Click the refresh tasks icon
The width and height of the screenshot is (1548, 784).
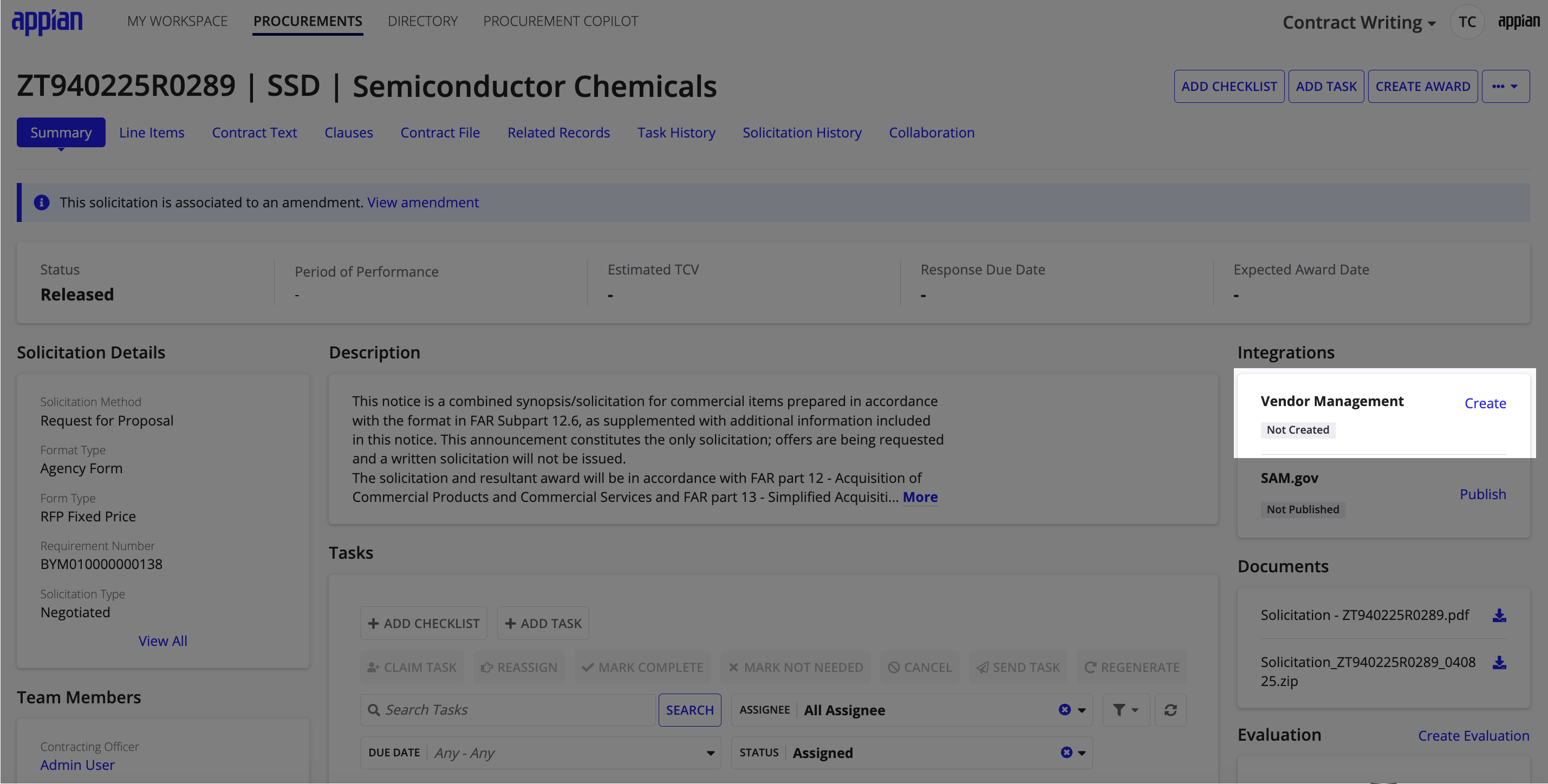pos(1170,710)
